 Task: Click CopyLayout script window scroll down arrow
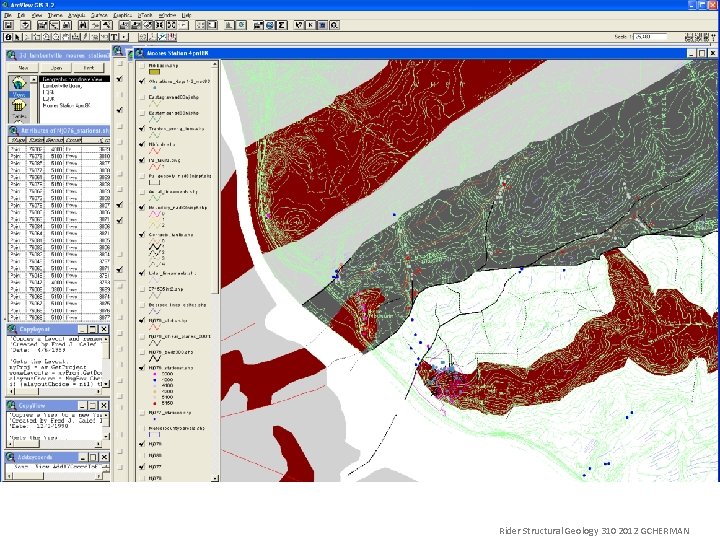tap(106, 383)
